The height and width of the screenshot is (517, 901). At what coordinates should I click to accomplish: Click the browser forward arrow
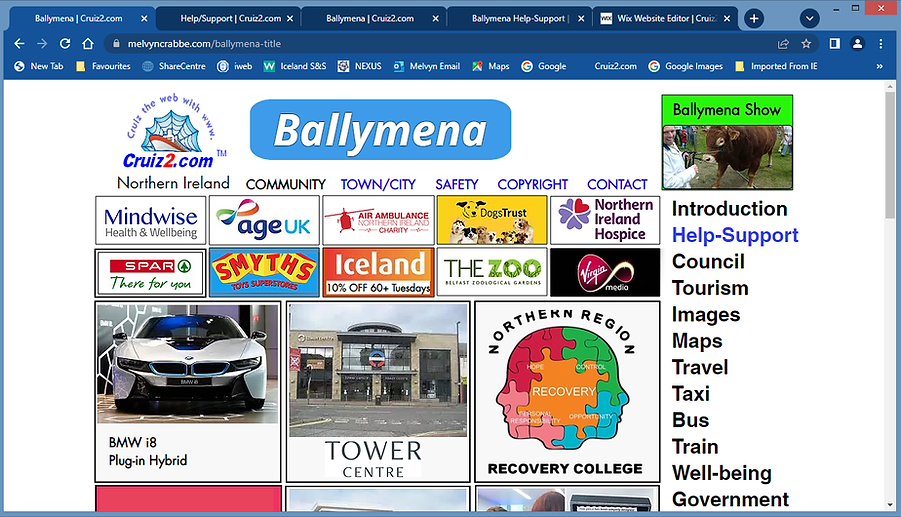pyautogui.click(x=42, y=44)
